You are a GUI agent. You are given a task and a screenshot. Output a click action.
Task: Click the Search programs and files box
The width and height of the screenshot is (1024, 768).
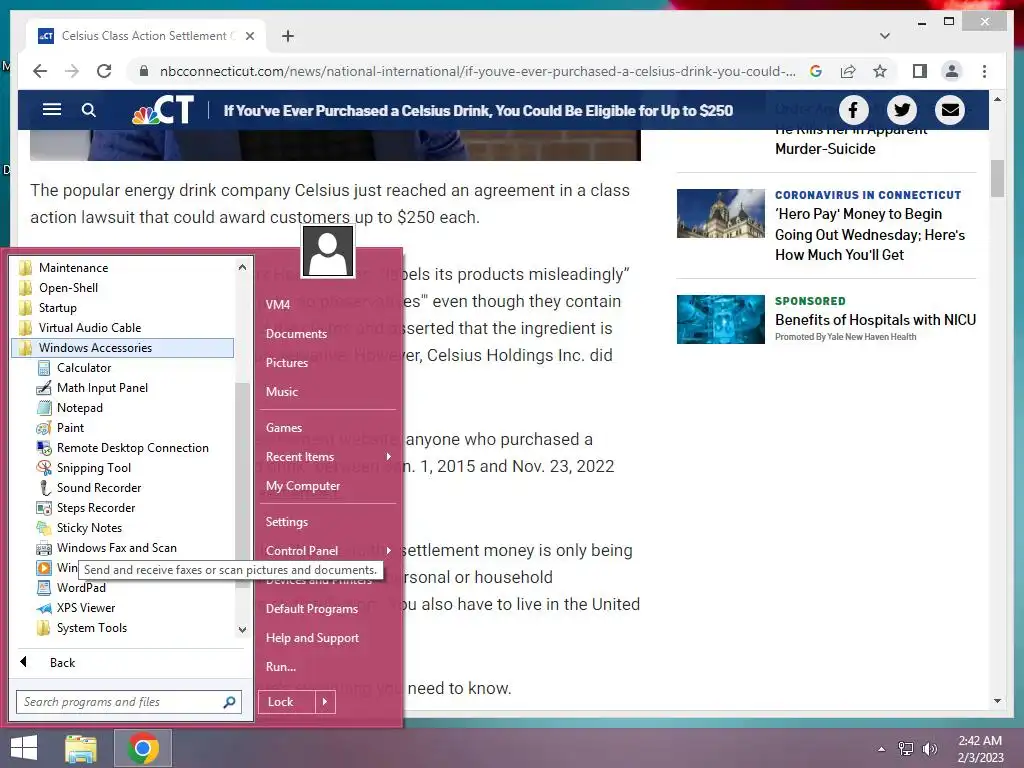pyautogui.click(x=129, y=702)
